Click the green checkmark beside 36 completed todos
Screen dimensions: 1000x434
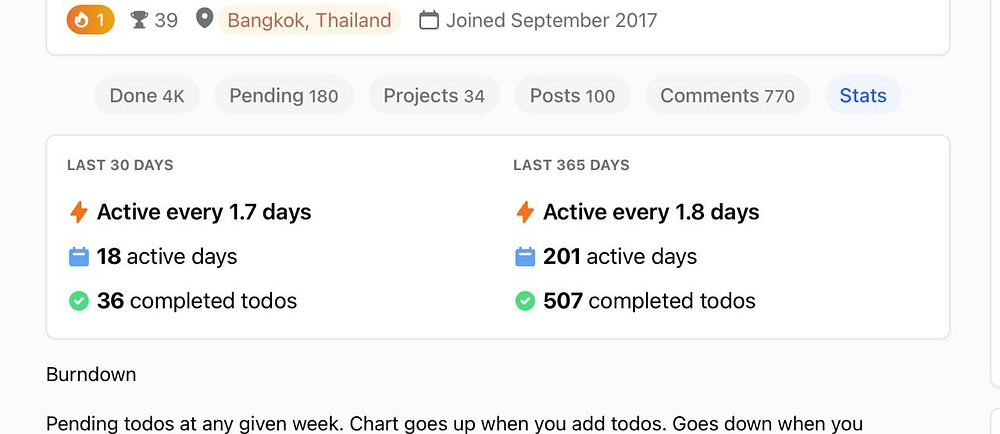pos(78,301)
